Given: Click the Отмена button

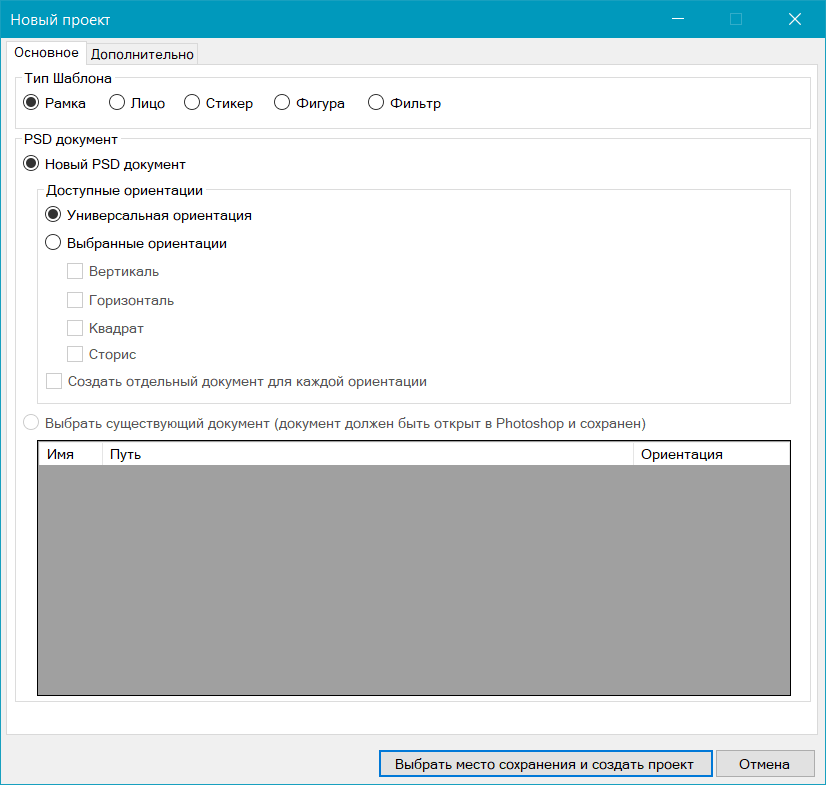Looking at the screenshot, I should click(x=765, y=764).
